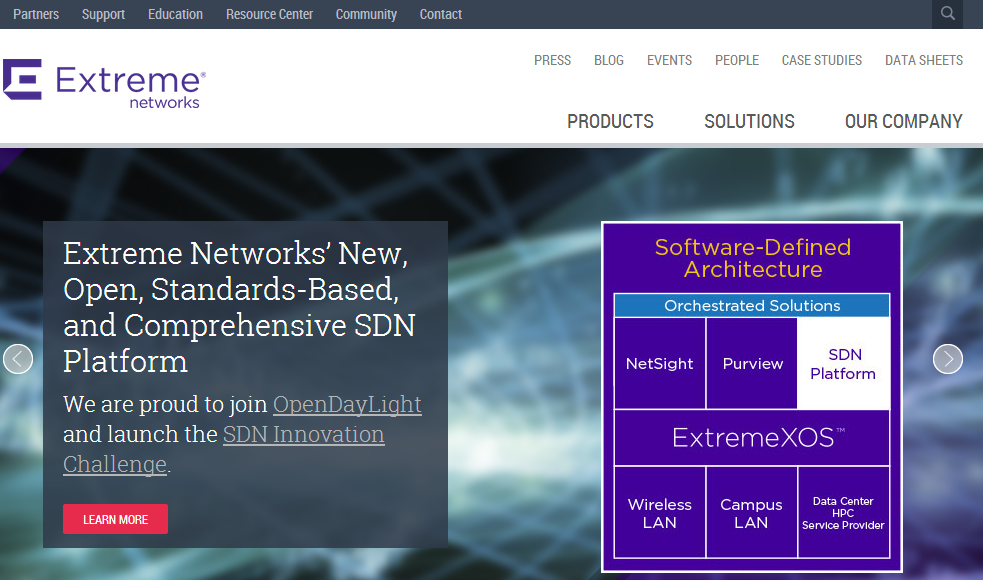Select the Campus LAN tile

click(752, 512)
